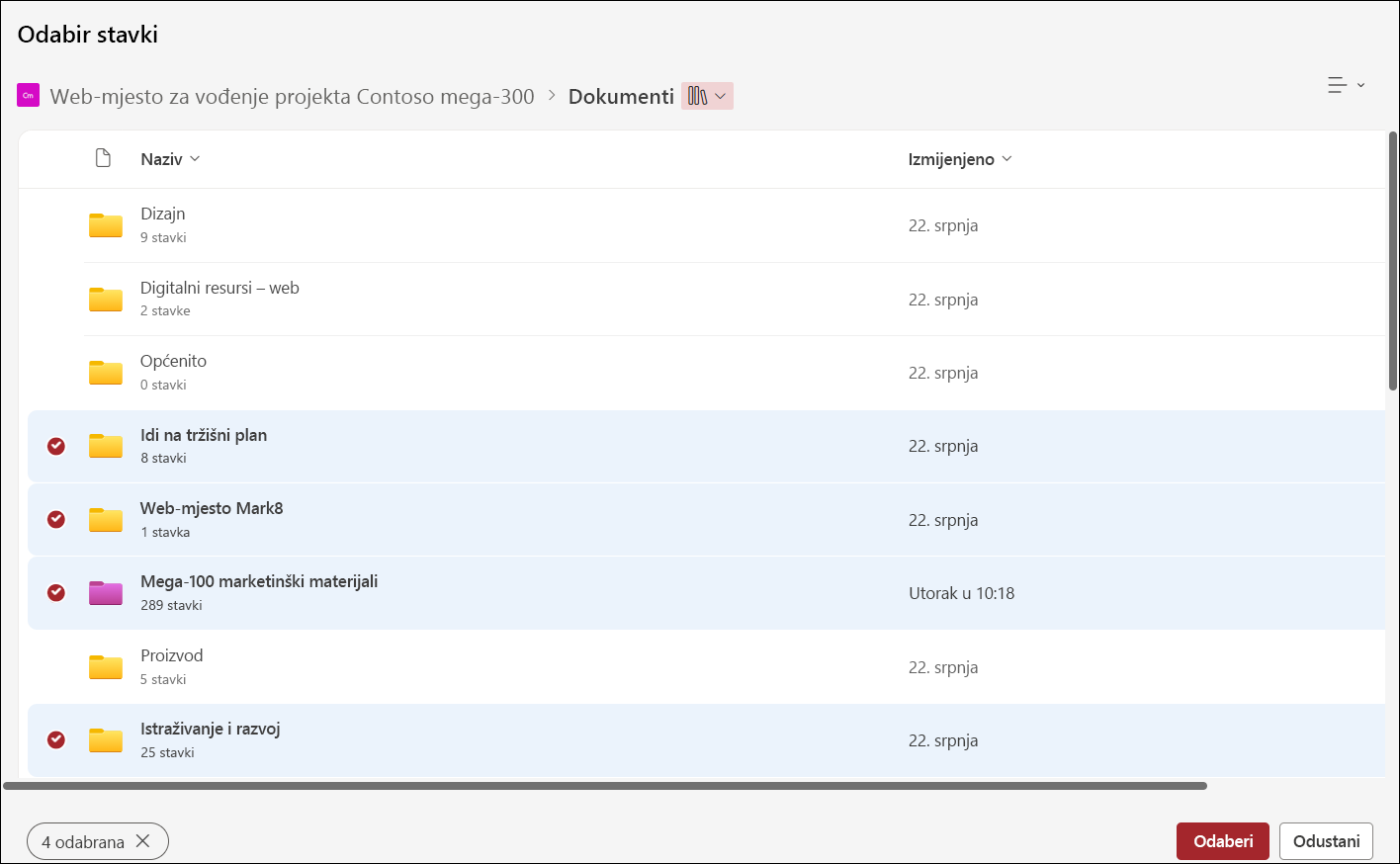Open the Općenito folder name
The image size is (1400, 864).
pyautogui.click(x=173, y=361)
